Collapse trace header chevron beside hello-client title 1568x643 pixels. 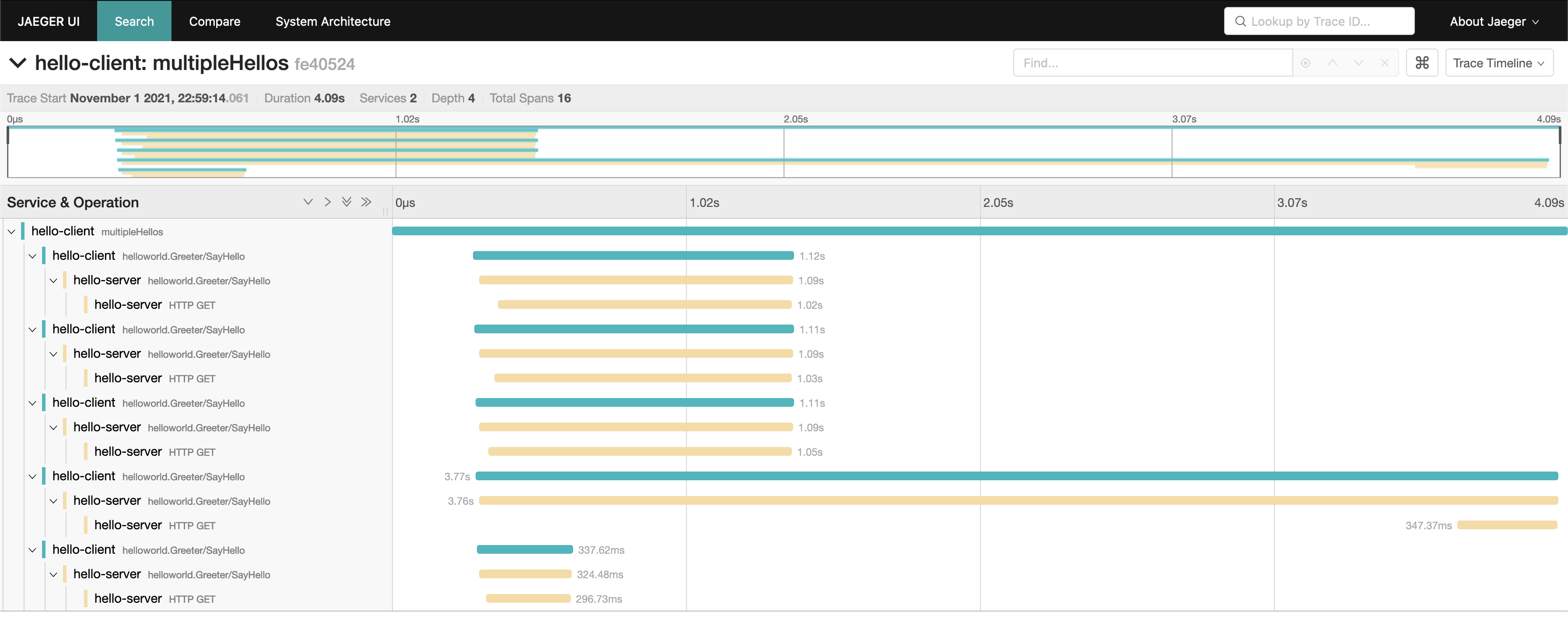pos(17,63)
